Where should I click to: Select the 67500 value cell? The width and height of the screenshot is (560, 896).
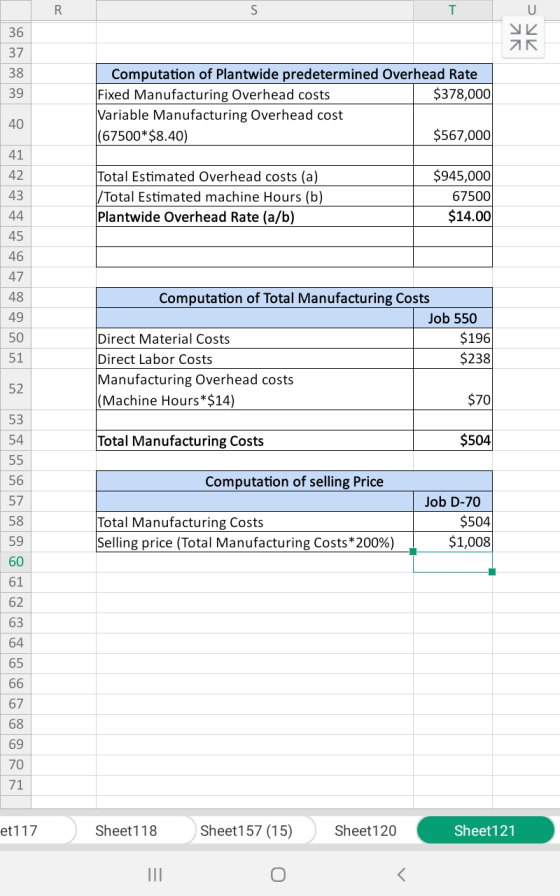[453, 196]
